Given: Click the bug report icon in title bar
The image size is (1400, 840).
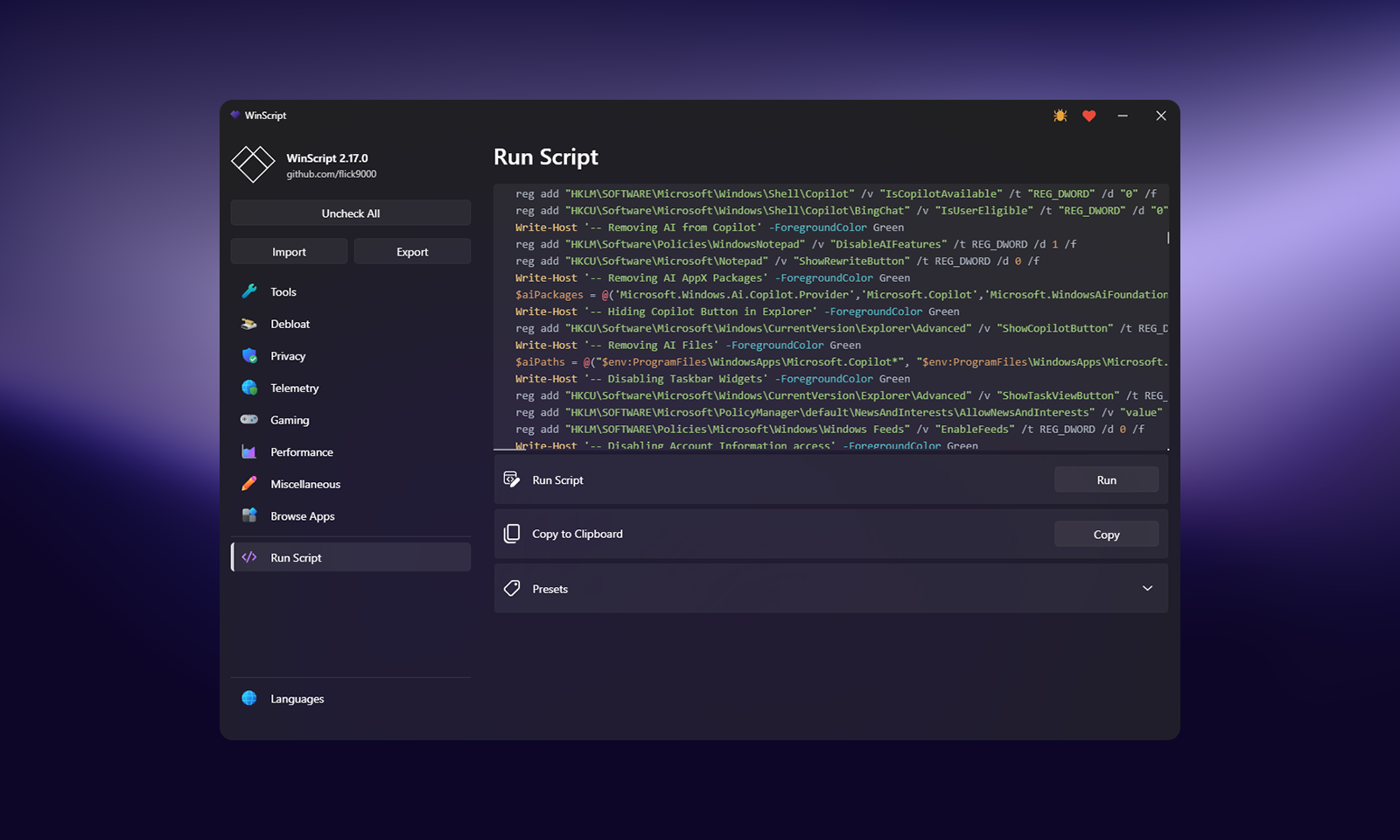Looking at the screenshot, I should (x=1060, y=115).
